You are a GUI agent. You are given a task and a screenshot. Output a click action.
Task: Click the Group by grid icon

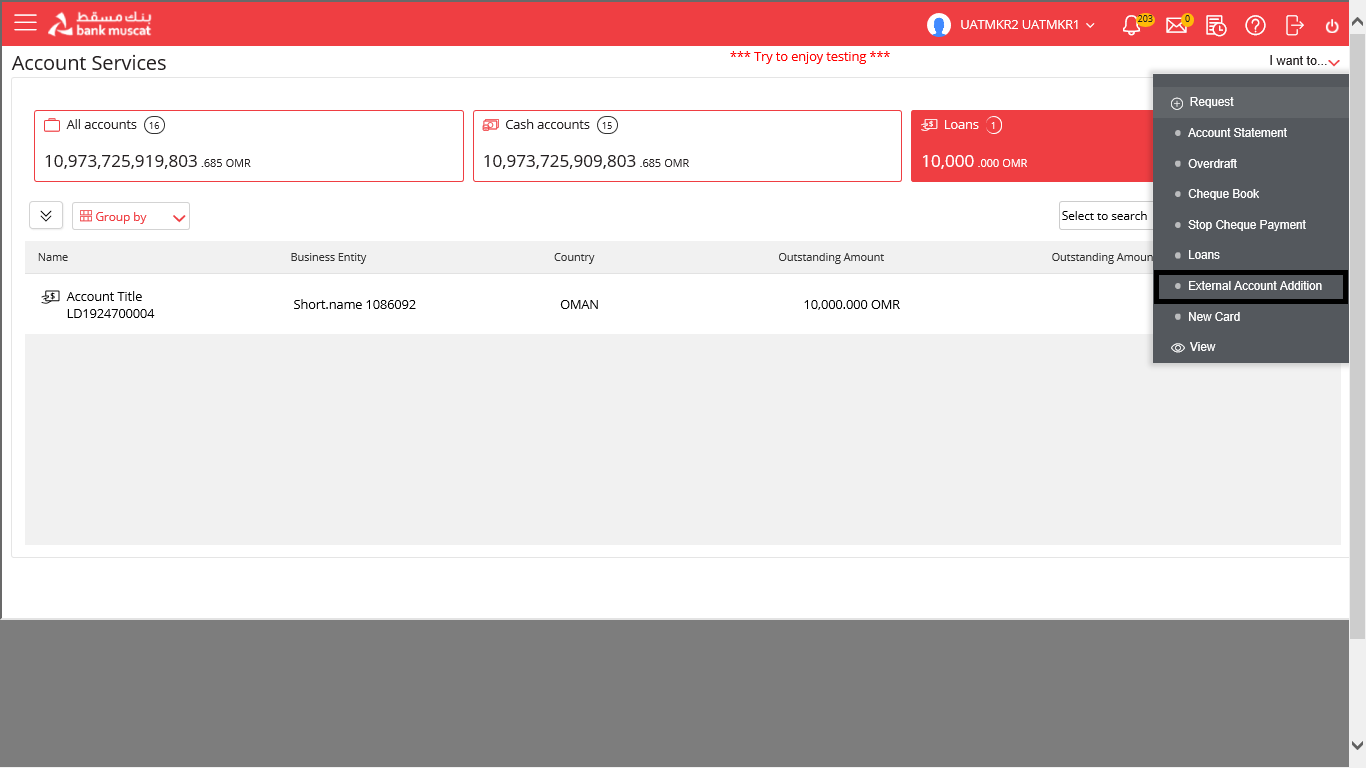[86, 216]
